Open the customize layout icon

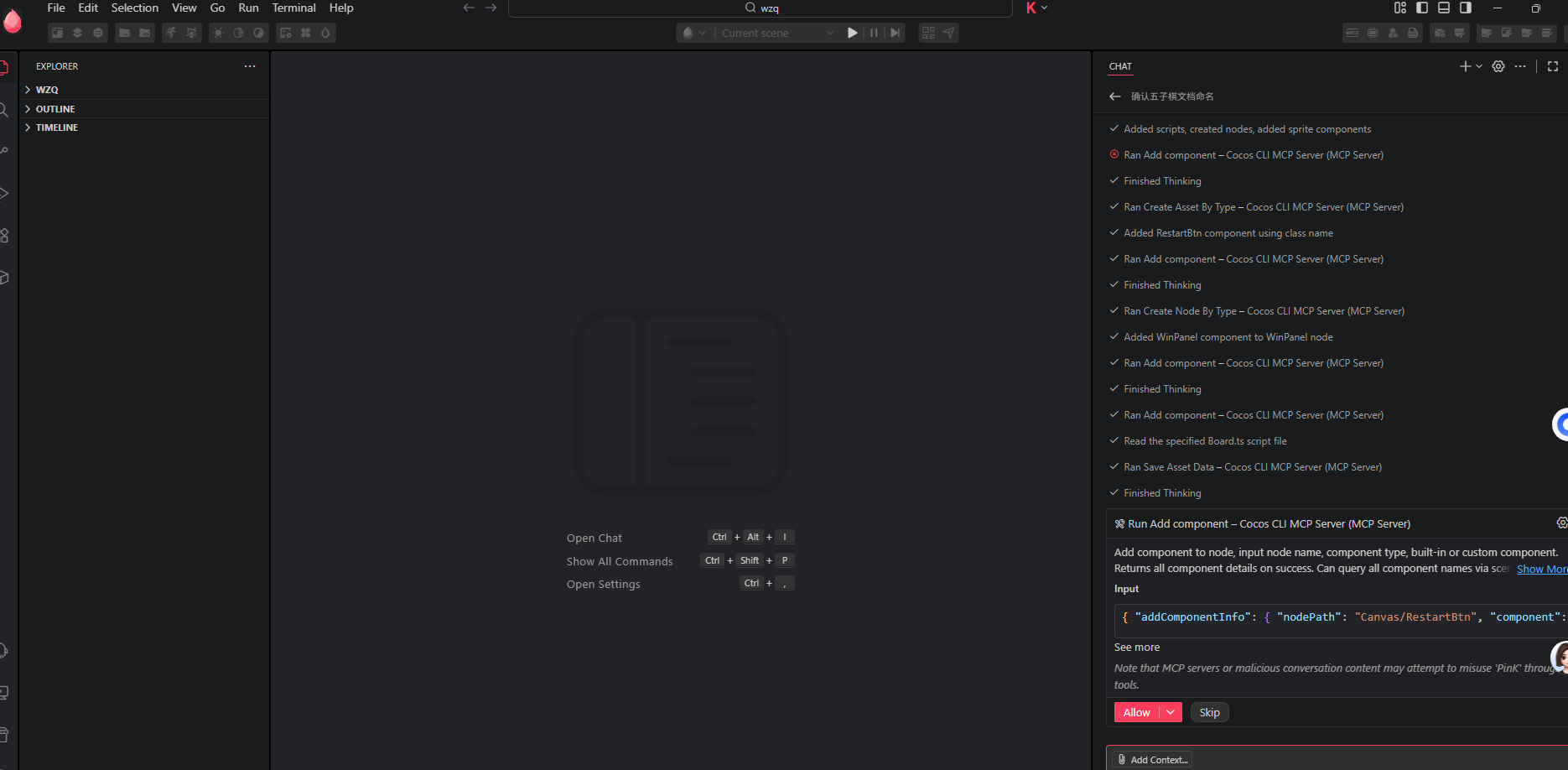[x=1400, y=8]
